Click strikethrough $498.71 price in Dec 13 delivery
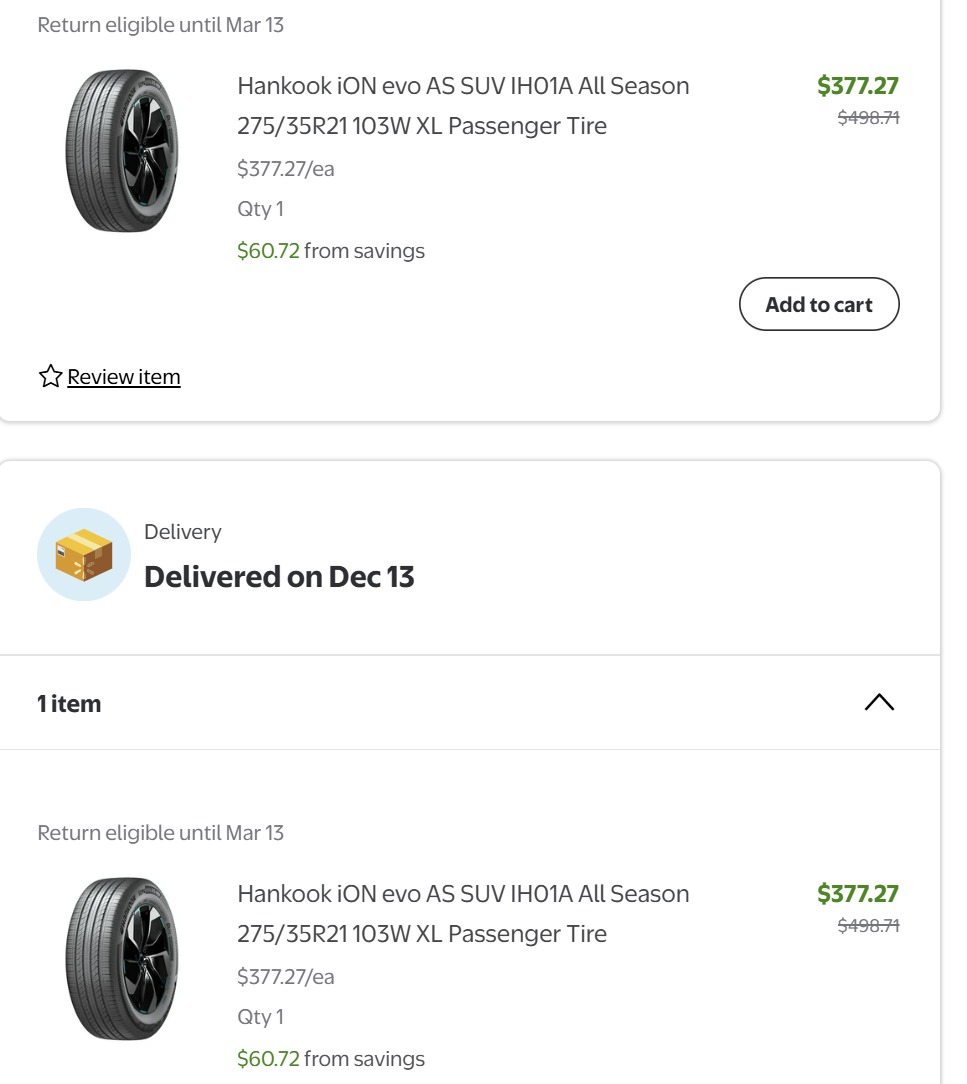Image resolution: width=967 pixels, height=1084 pixels. (868, 926)
